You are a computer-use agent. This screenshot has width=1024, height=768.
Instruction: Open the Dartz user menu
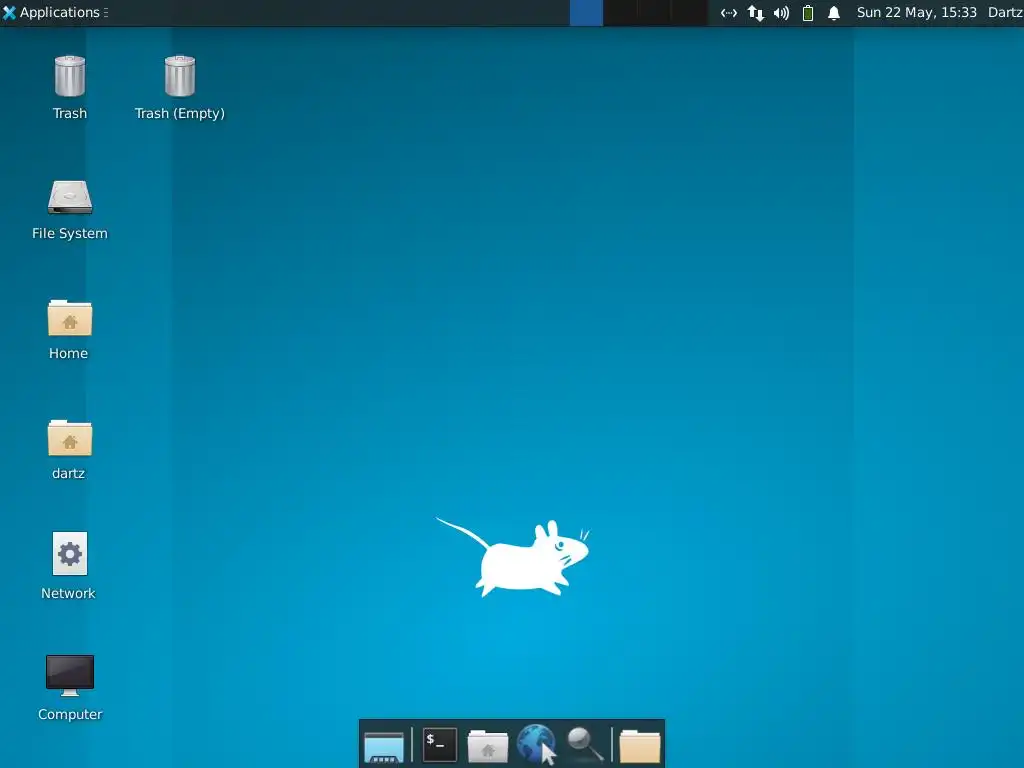[x=1005, y=12]
